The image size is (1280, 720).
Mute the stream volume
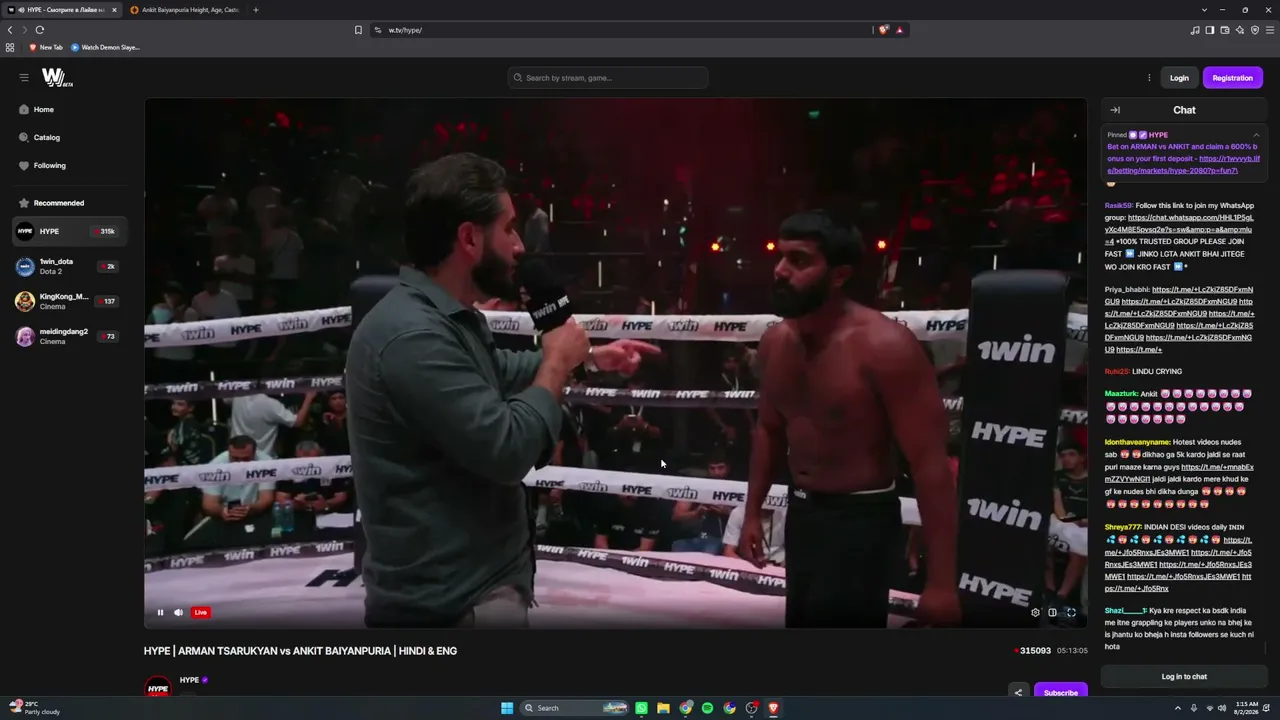[179, 612]
